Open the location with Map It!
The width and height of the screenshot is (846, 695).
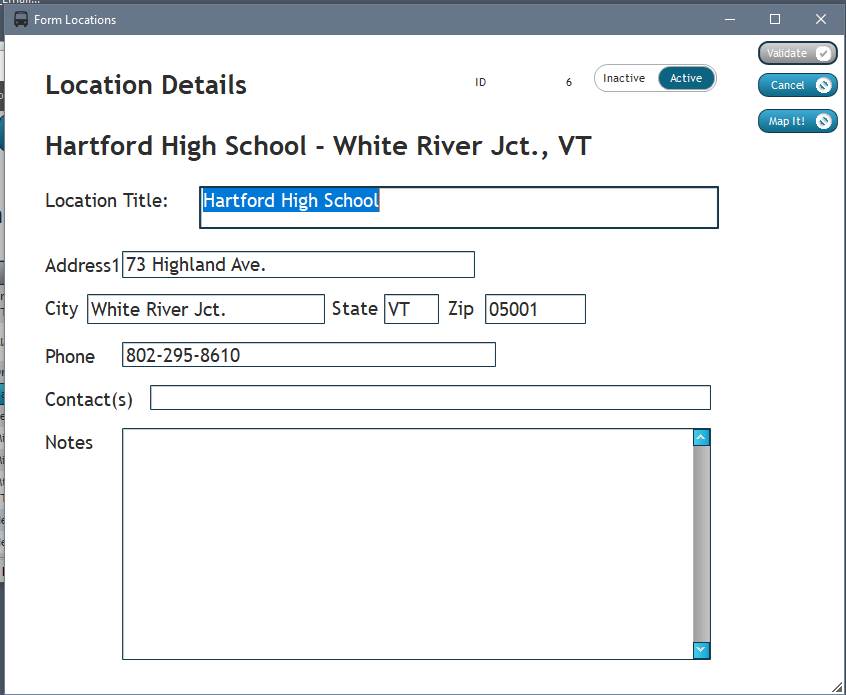pos(797,121)
